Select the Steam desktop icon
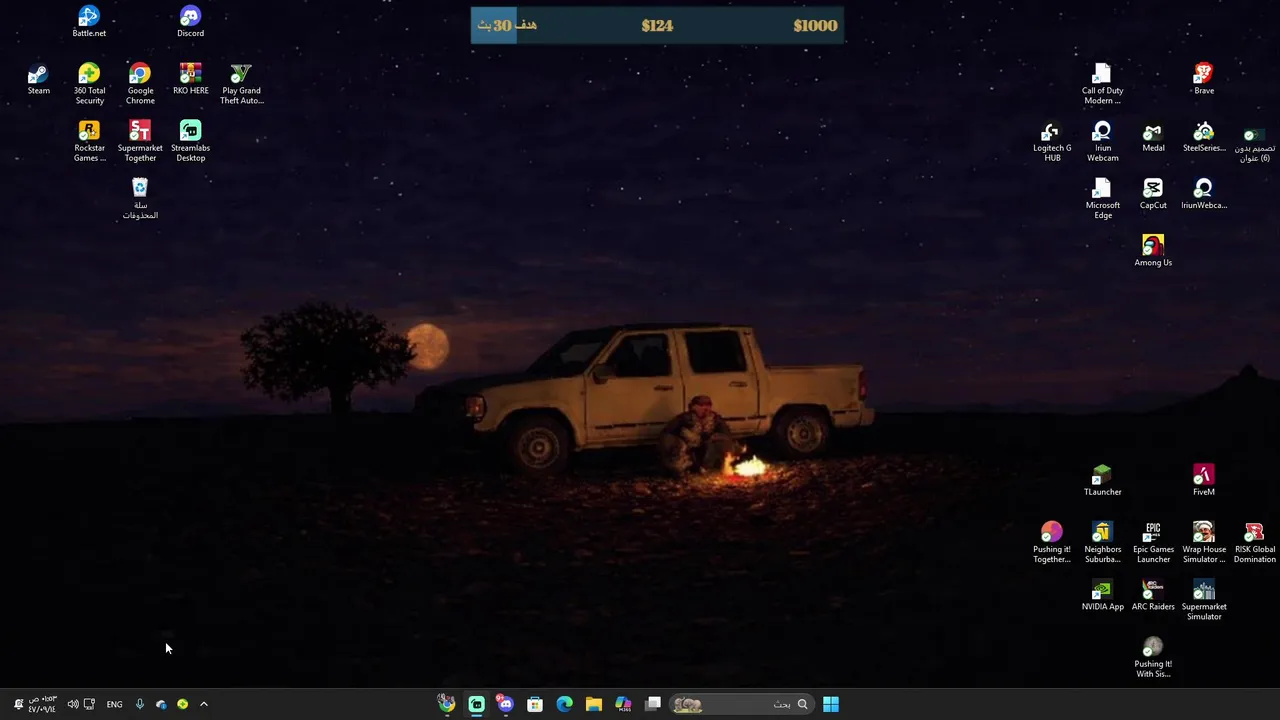 38,79
